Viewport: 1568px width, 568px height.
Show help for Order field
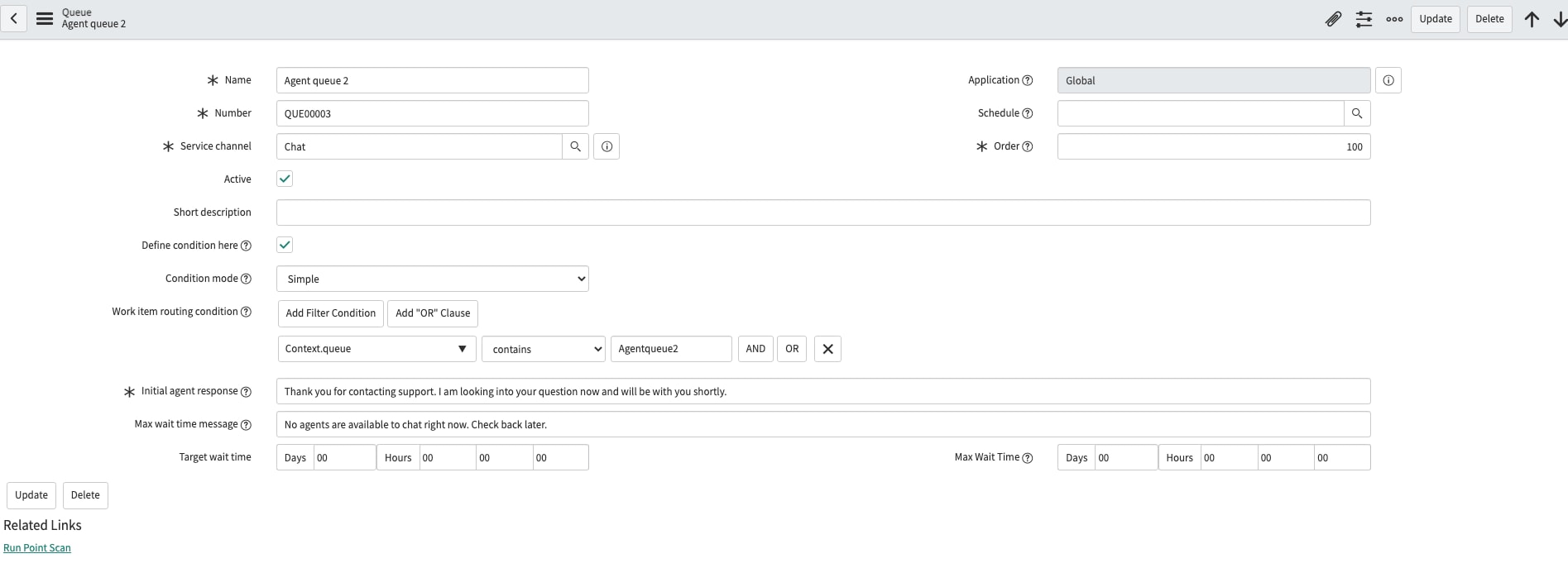(x=1028, y=146)
